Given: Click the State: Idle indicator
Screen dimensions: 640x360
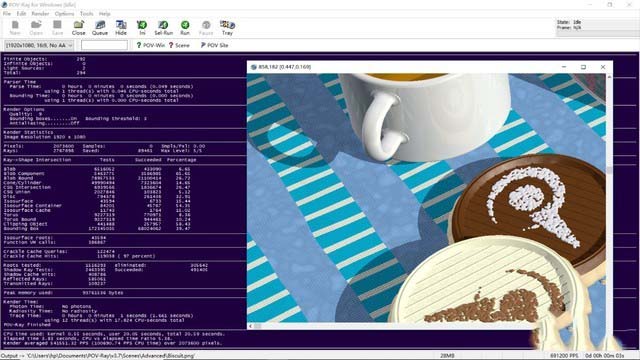Looking at the screenshot, I should [569, 22].
